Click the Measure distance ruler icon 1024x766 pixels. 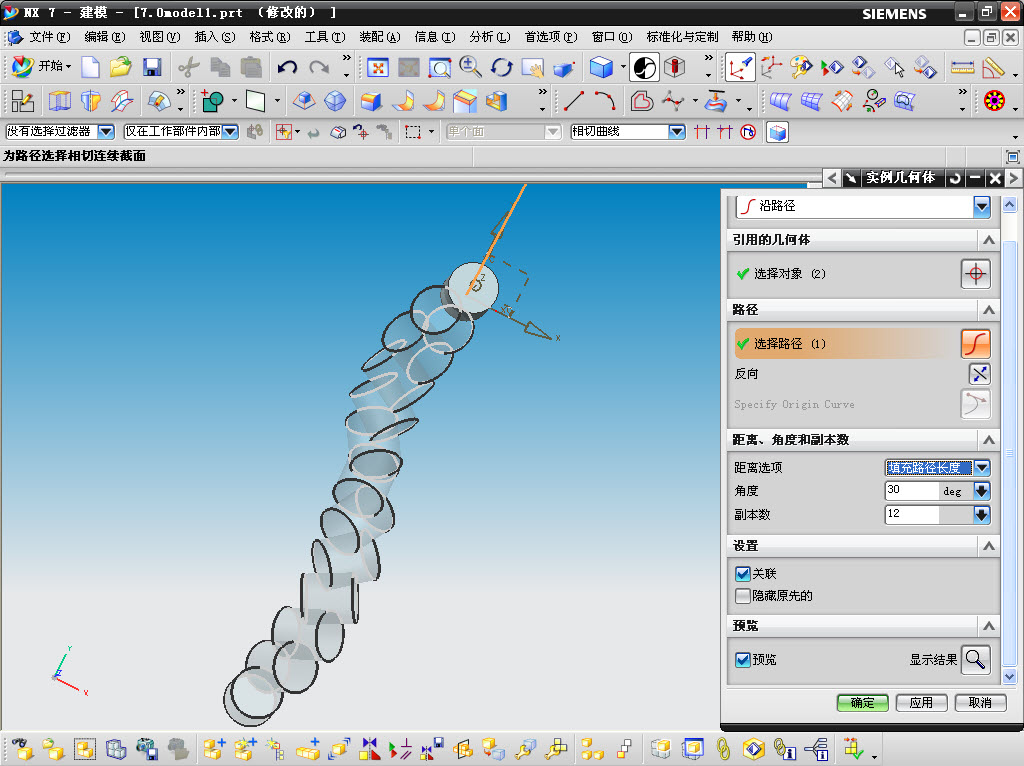(963, 67)
